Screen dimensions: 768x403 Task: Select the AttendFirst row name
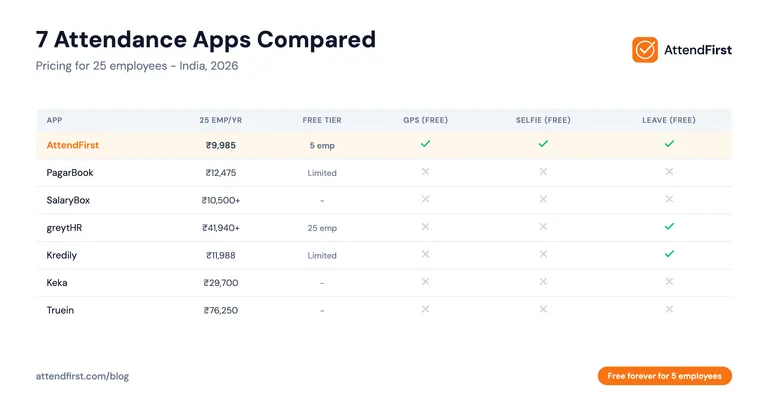(72, 145)
